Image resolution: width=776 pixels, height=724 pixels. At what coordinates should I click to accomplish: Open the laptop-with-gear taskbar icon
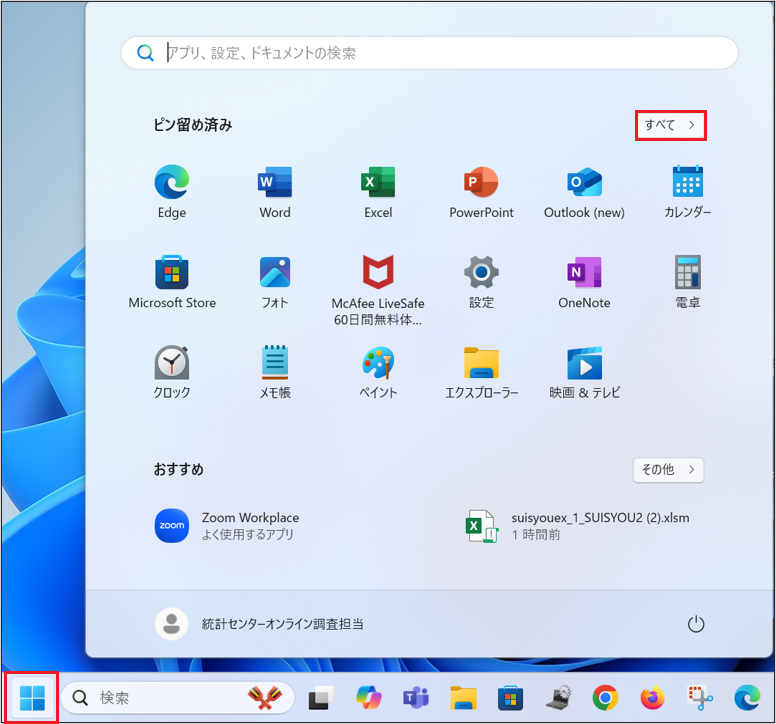[558, 698]
